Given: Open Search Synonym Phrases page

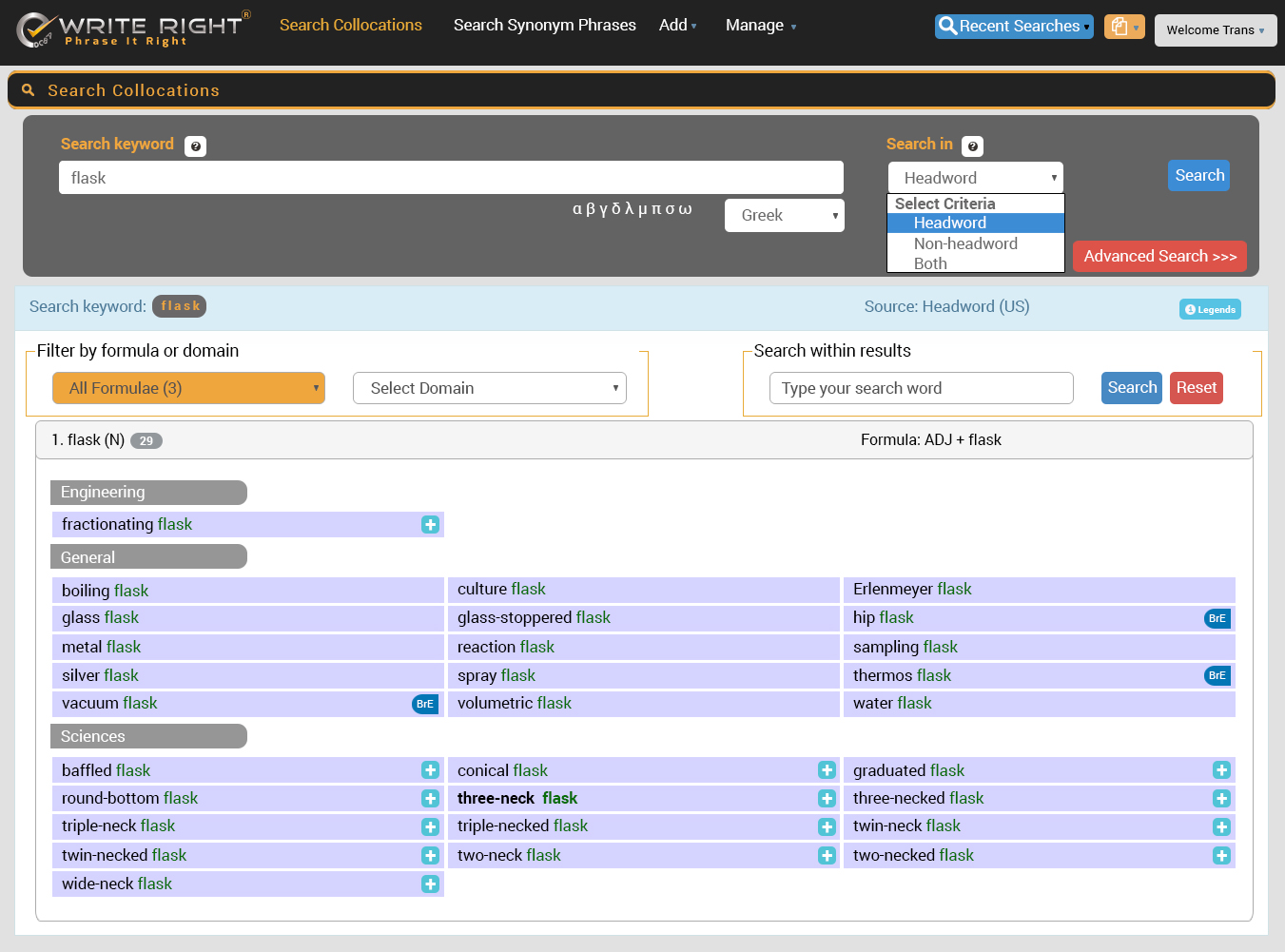Looking at the screenshot, I should click(x=544, y=26).
